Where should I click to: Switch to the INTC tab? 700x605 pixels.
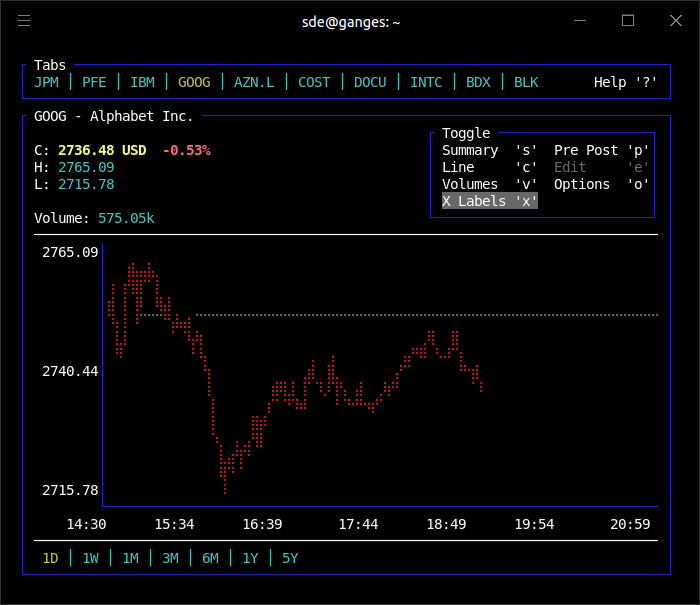pos(426,83)
